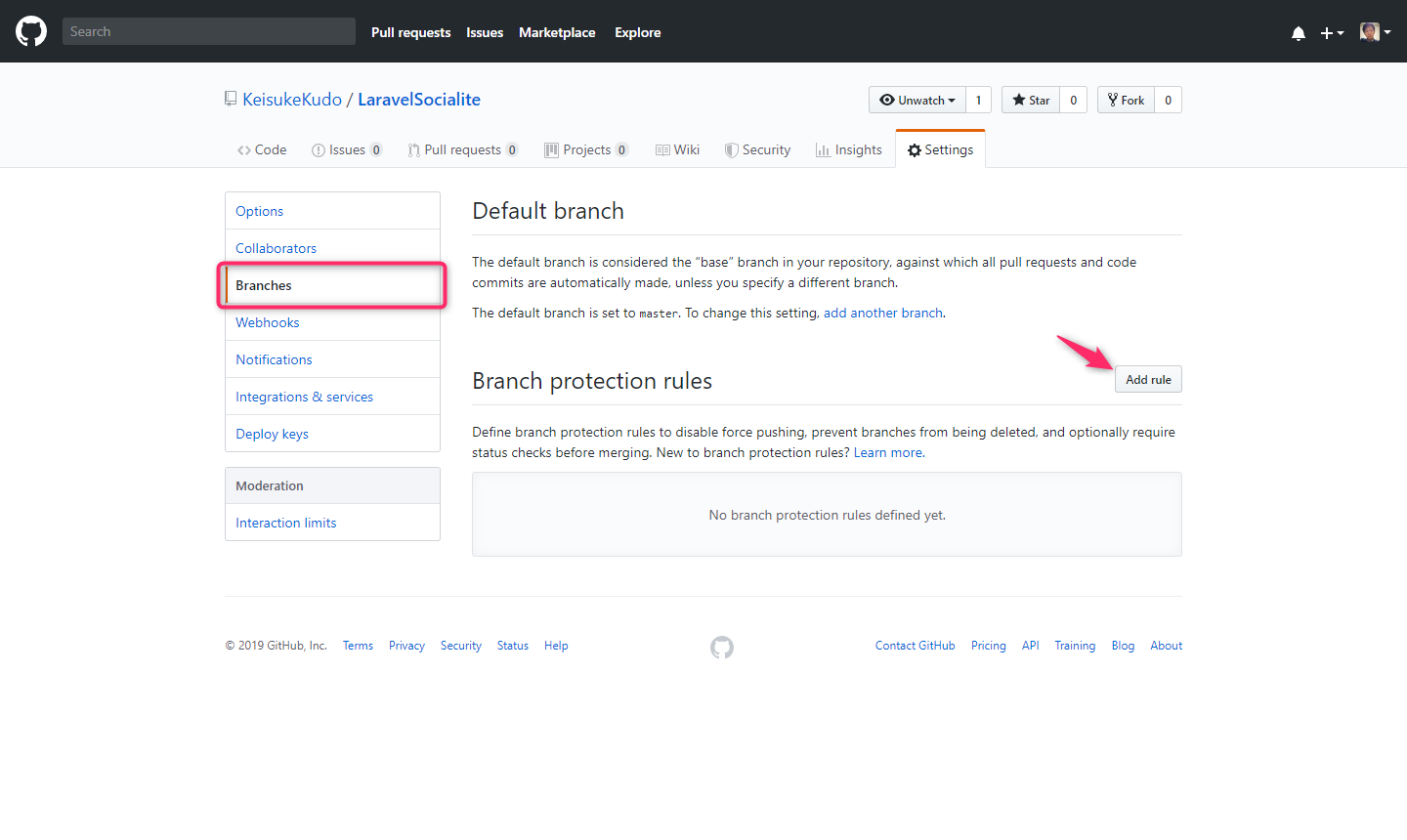Open Training in the footer
This screenshot has width=1407, height=840.
[1075, 646]
